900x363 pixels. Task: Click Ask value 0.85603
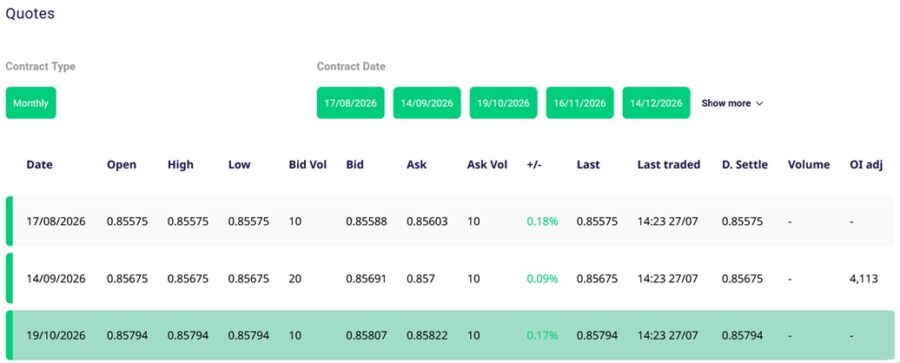[427, 221]
